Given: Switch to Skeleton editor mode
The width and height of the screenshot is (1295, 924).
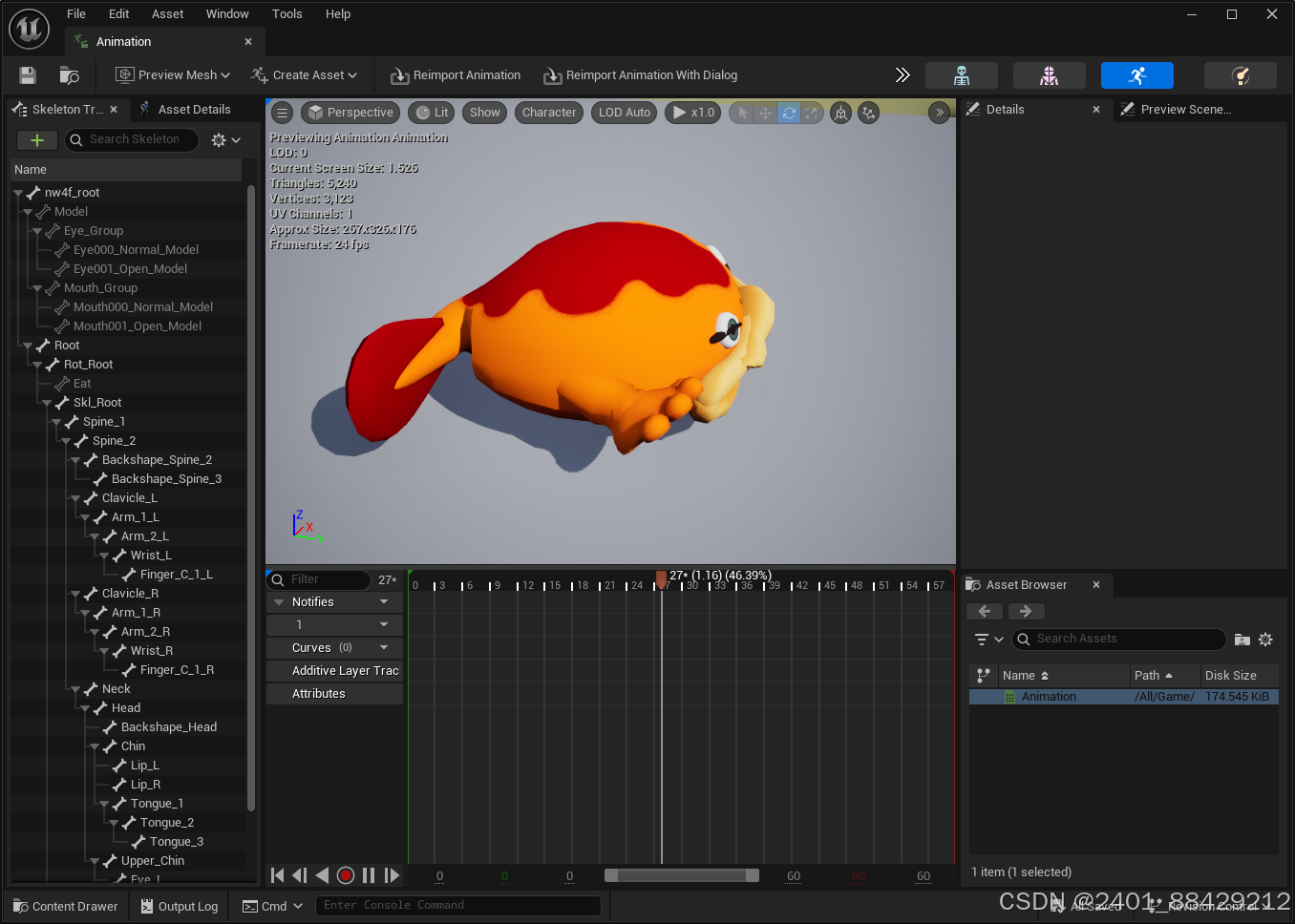Looking at the screenshot, I should 962,75.
